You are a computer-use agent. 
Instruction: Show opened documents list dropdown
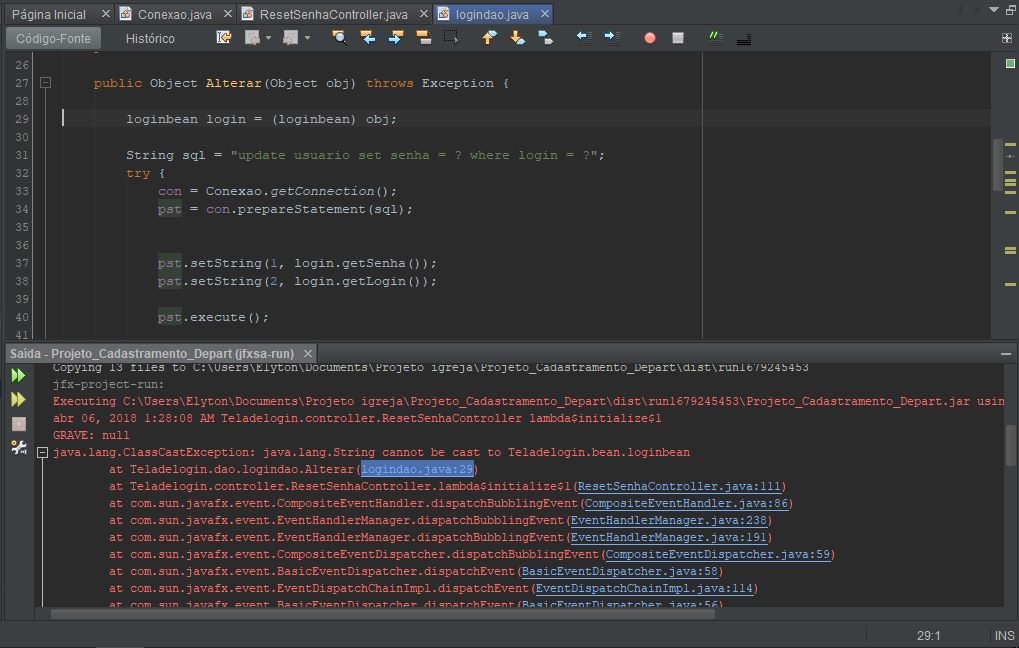click(x=994, y=10)
